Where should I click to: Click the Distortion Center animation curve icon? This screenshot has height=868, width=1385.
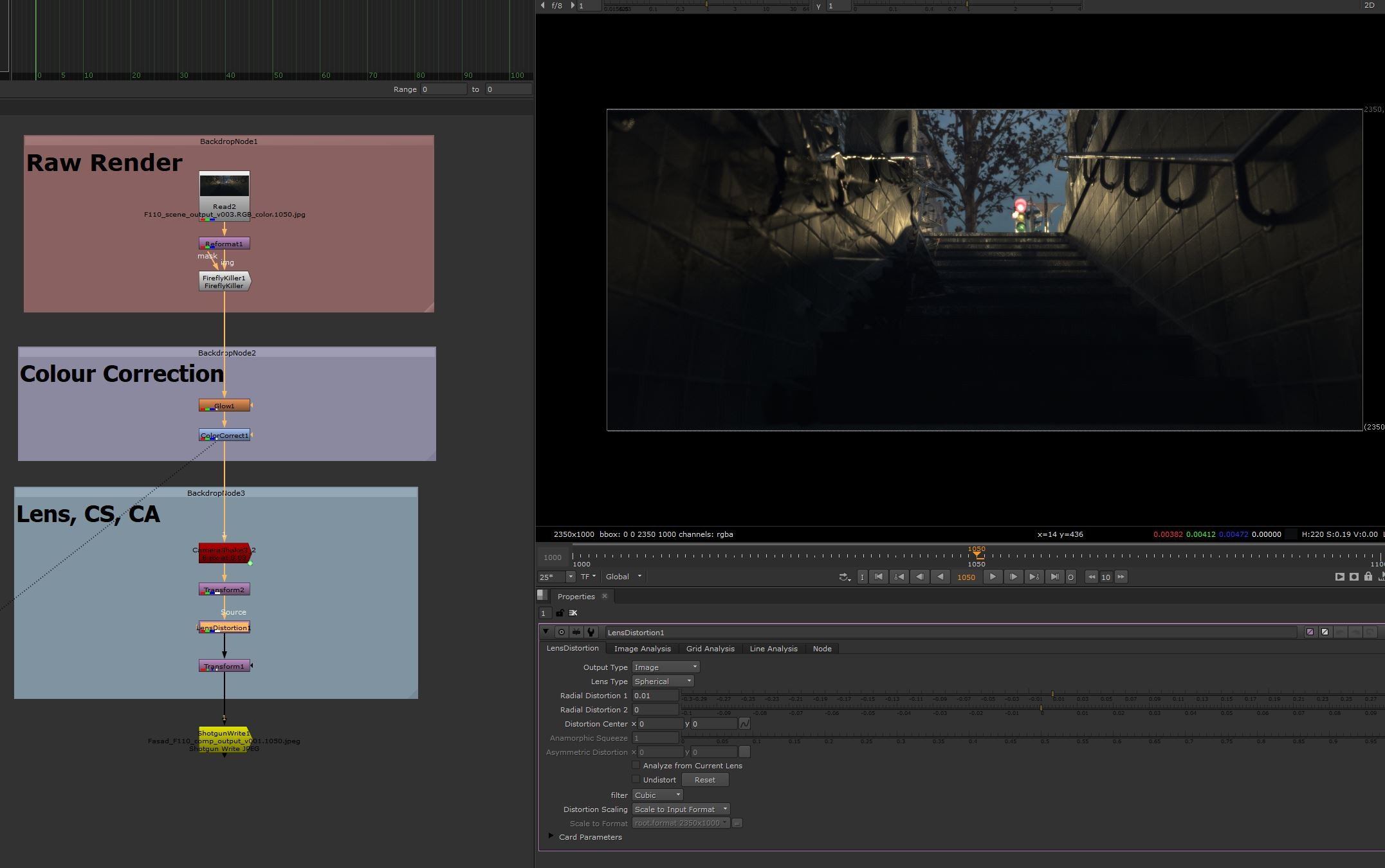pos(744,724)
